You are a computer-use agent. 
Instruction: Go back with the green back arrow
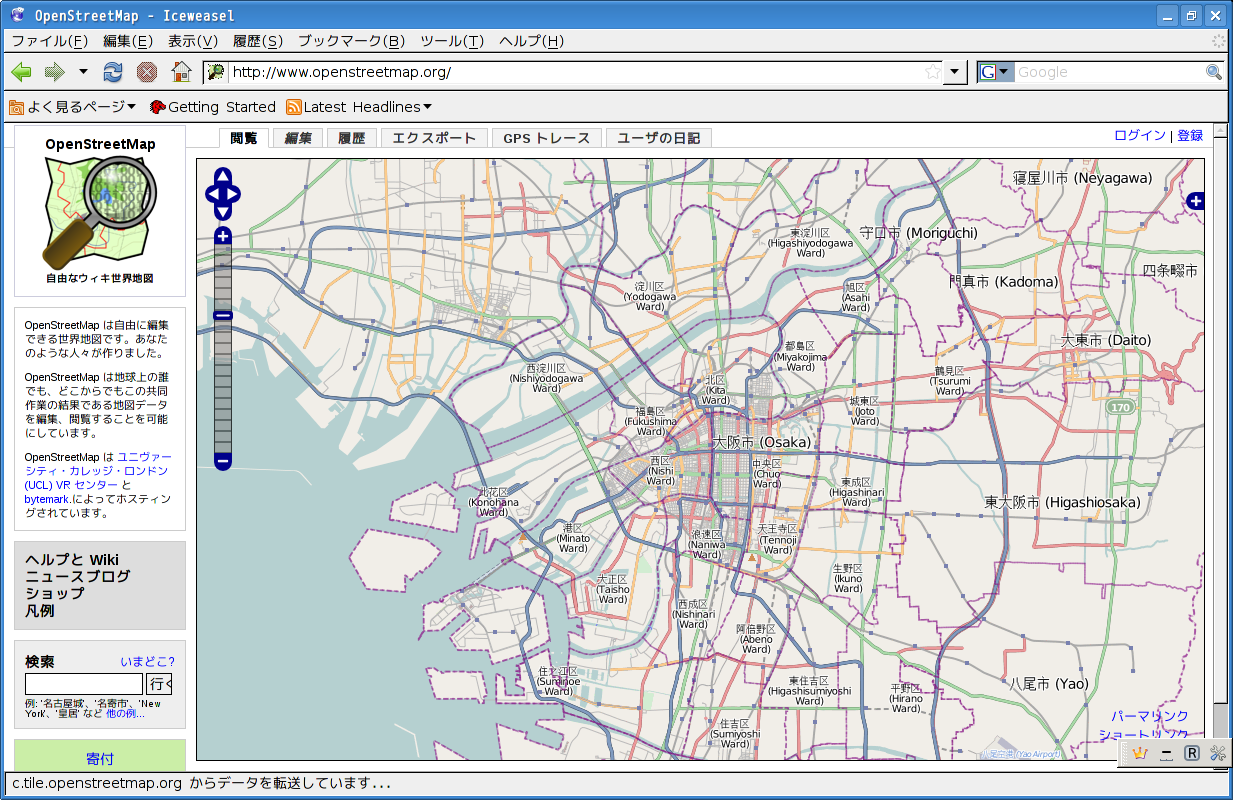[x=21, y=72]
